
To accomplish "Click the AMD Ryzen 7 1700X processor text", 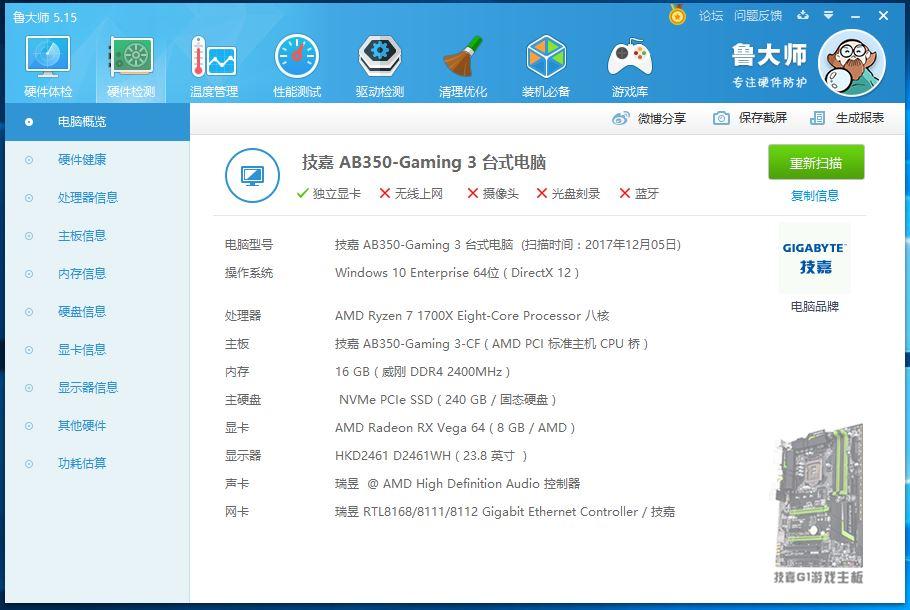I will click(472, 316).
